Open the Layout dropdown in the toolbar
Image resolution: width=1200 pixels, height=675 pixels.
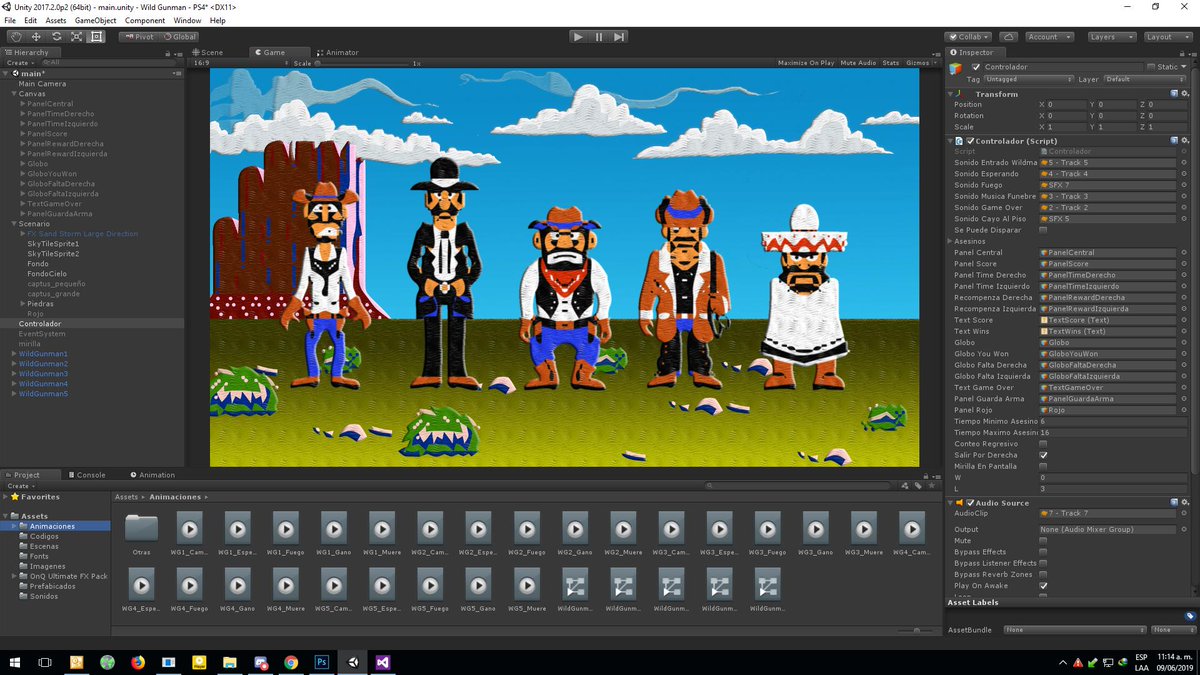pos(1166,36)
